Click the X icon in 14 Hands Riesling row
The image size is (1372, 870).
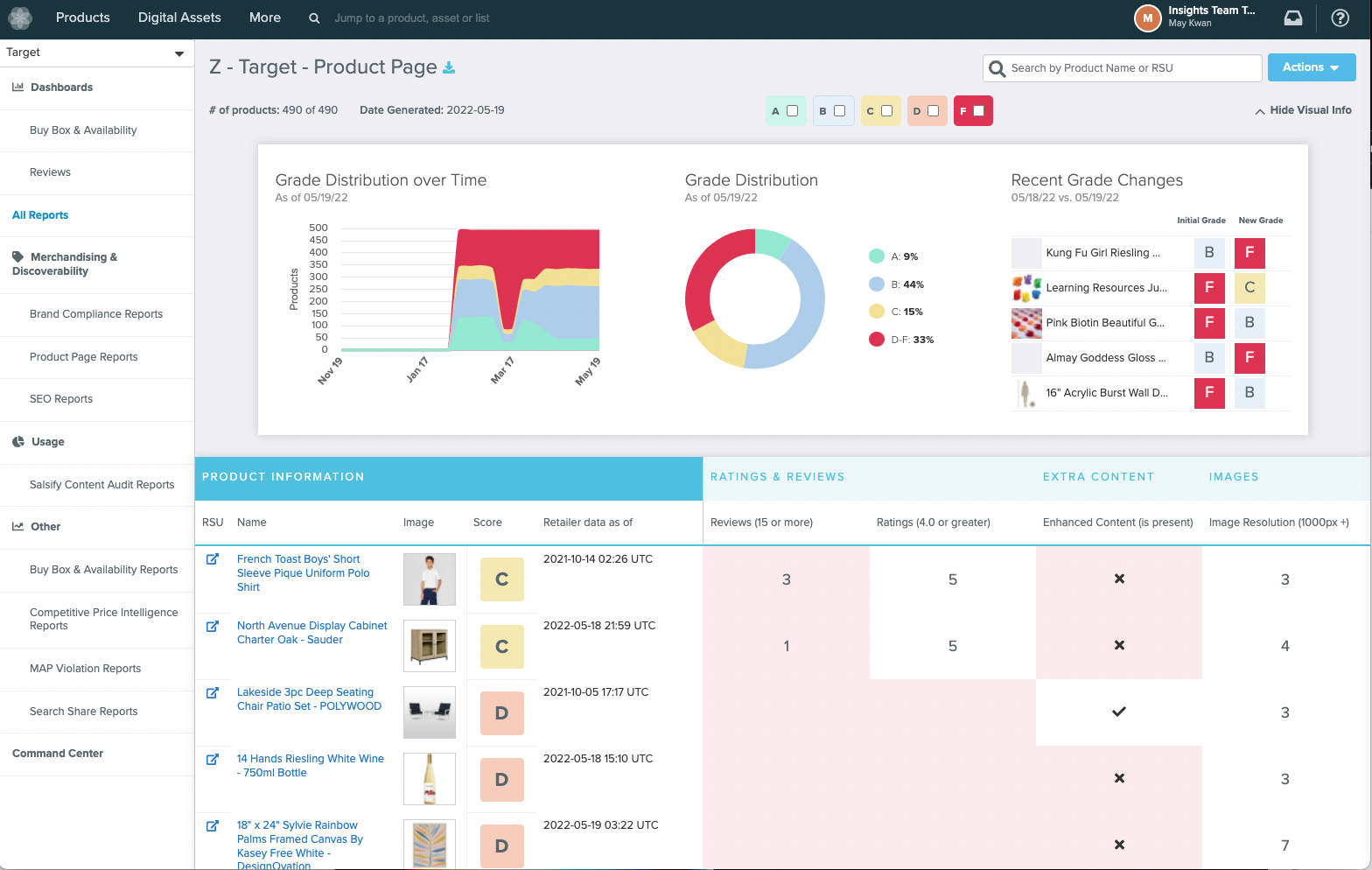(1119, 778)
